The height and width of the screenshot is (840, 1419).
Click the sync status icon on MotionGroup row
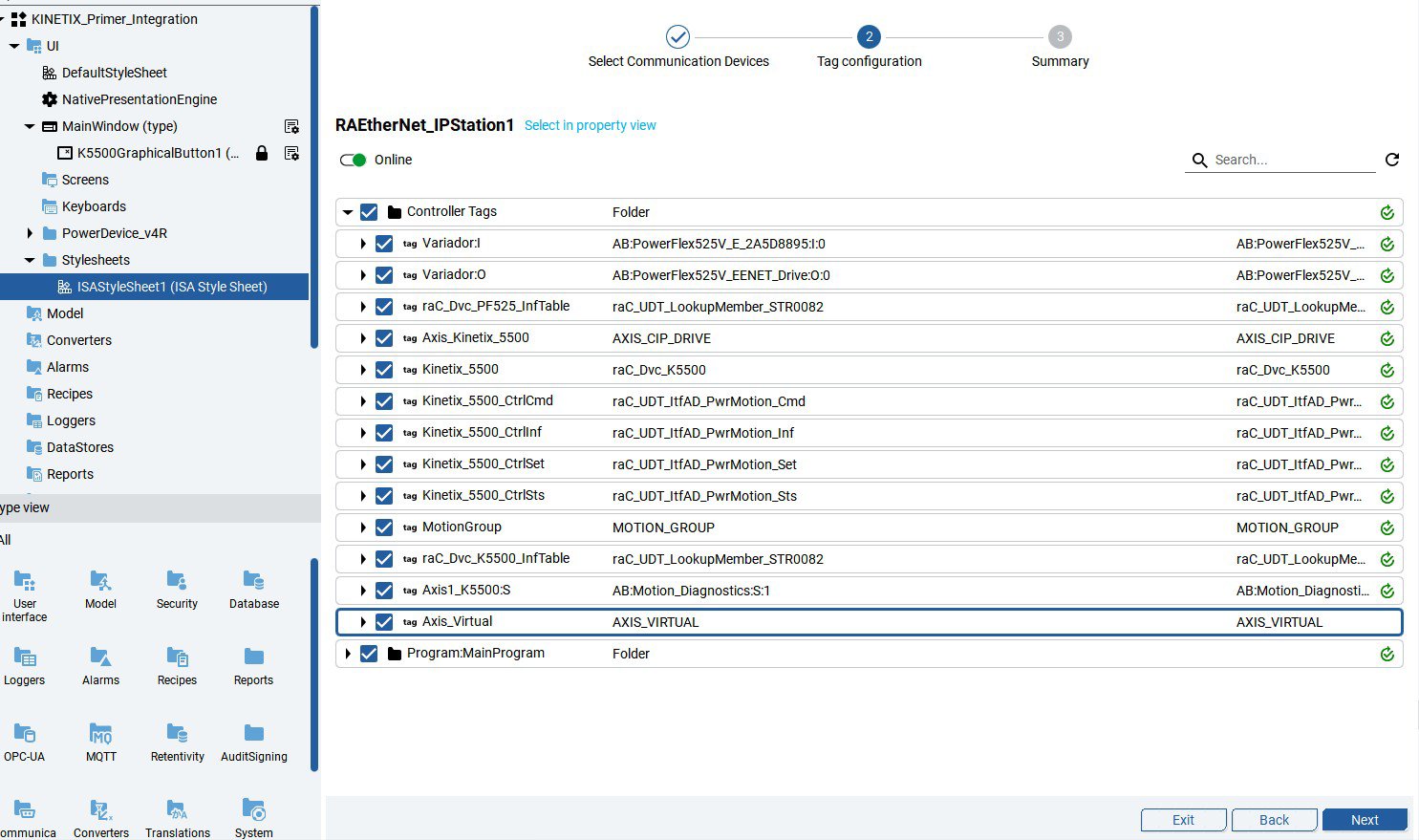pyautogui.click(x=1387, y=528)
